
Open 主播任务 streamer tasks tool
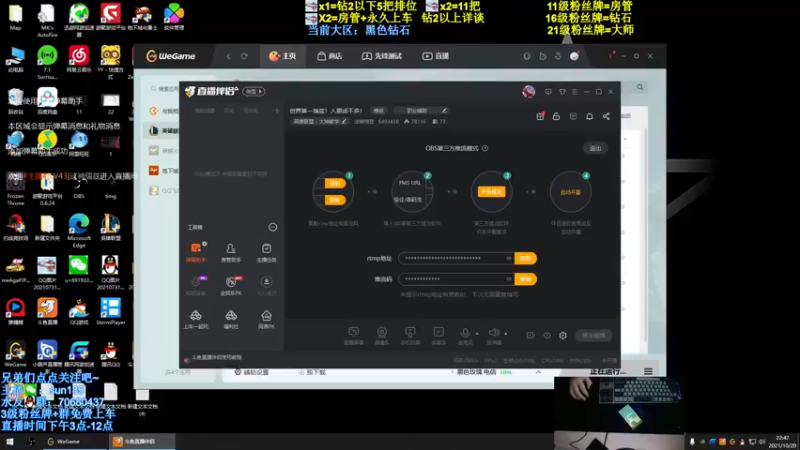click(x=266, y=252)
